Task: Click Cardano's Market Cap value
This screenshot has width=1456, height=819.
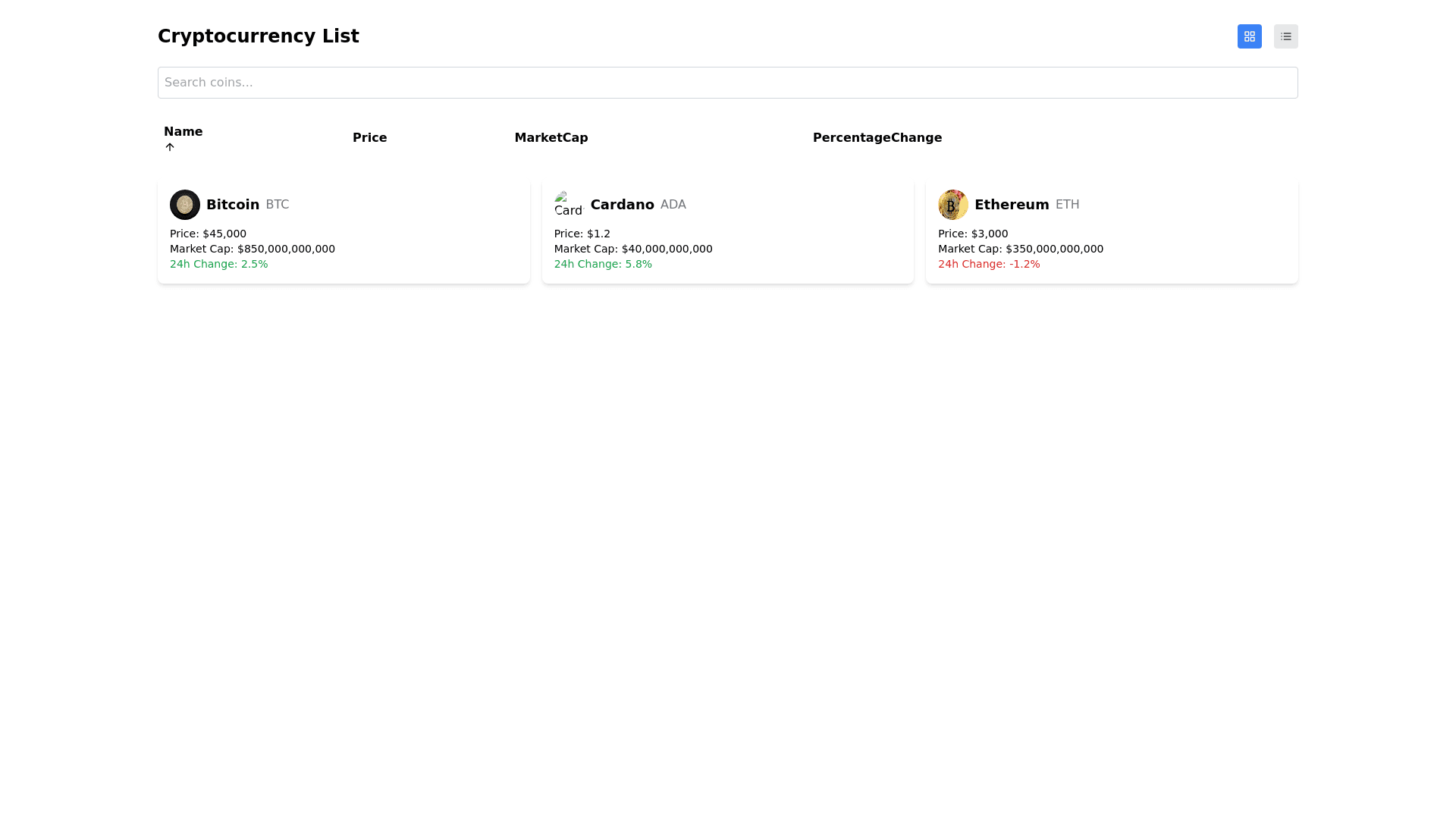Action: click(666, 249)
